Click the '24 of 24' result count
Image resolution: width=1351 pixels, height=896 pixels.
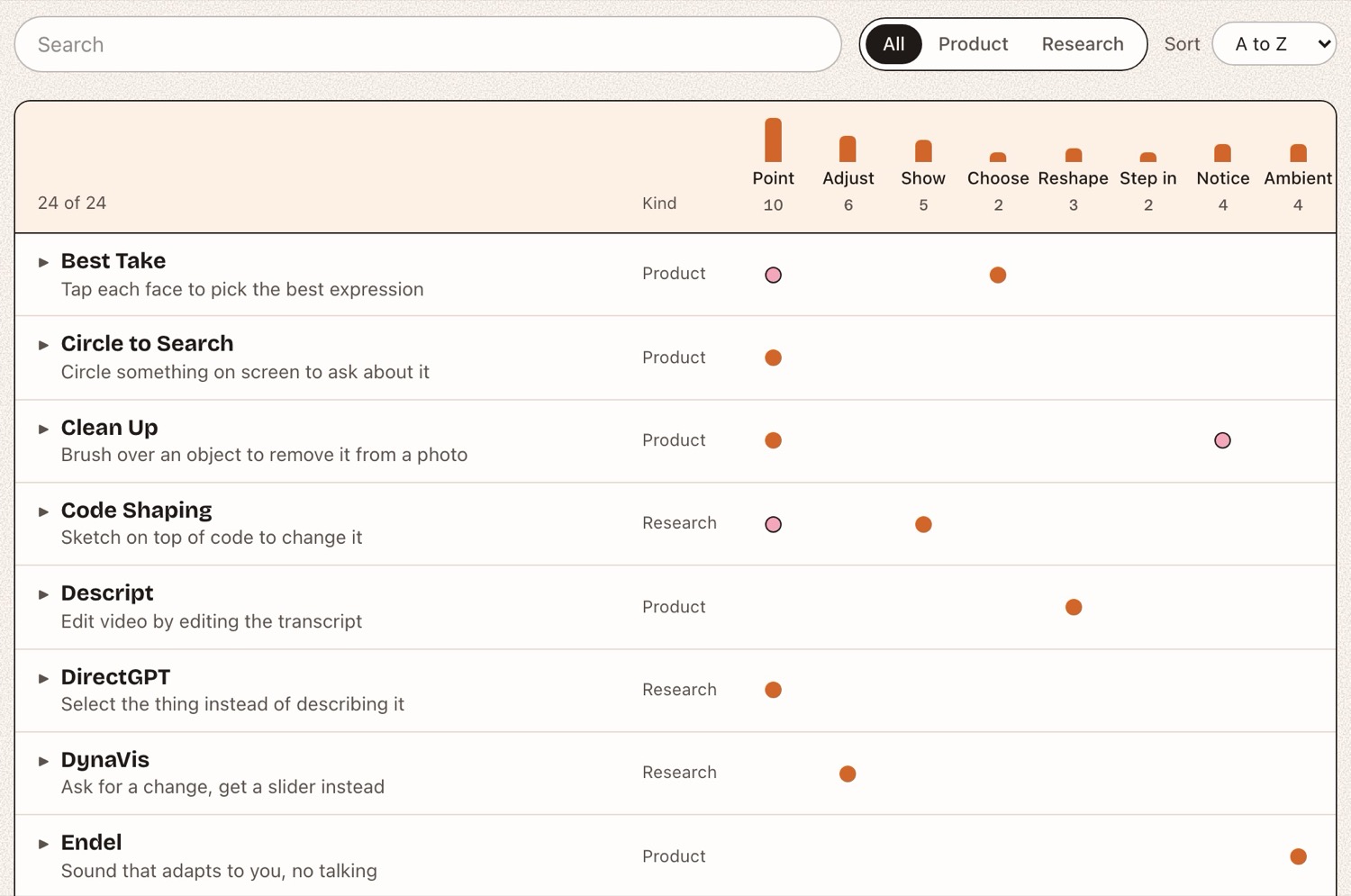tap(72, 204)
